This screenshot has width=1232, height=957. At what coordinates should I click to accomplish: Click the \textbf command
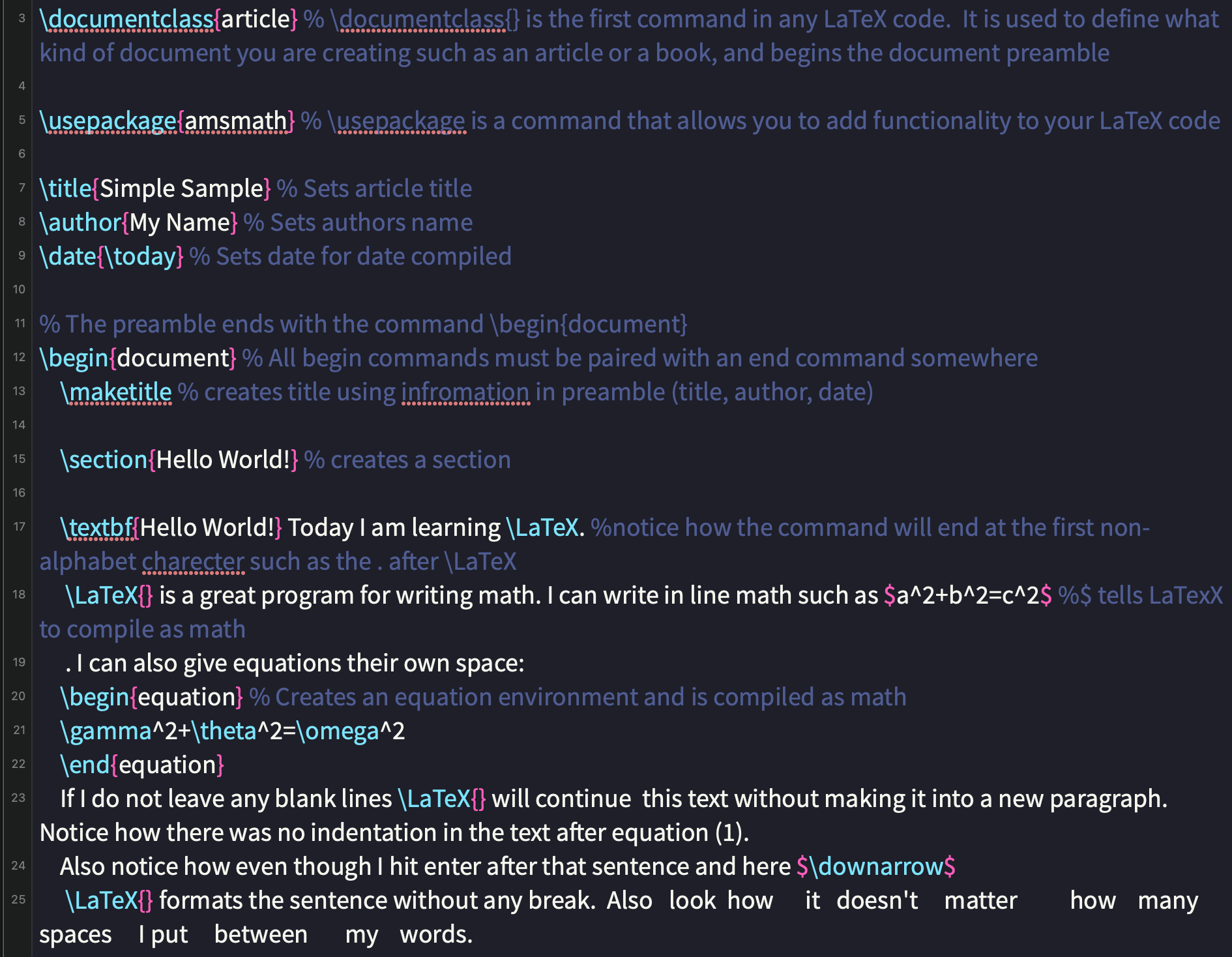96,528
